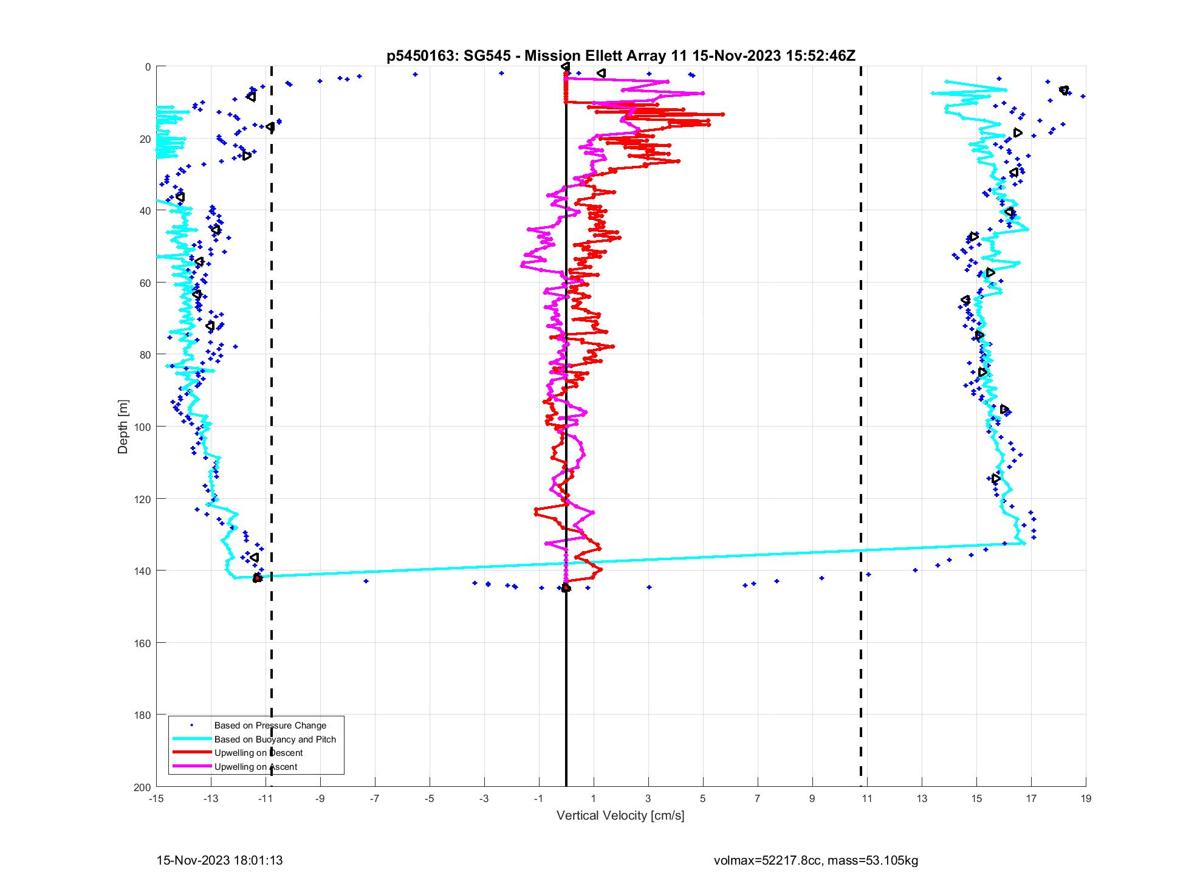Image resolution: width=1200 pixels, height=885 pixels.
Task: Click velocity axis tick label 9
Action: 813,799
